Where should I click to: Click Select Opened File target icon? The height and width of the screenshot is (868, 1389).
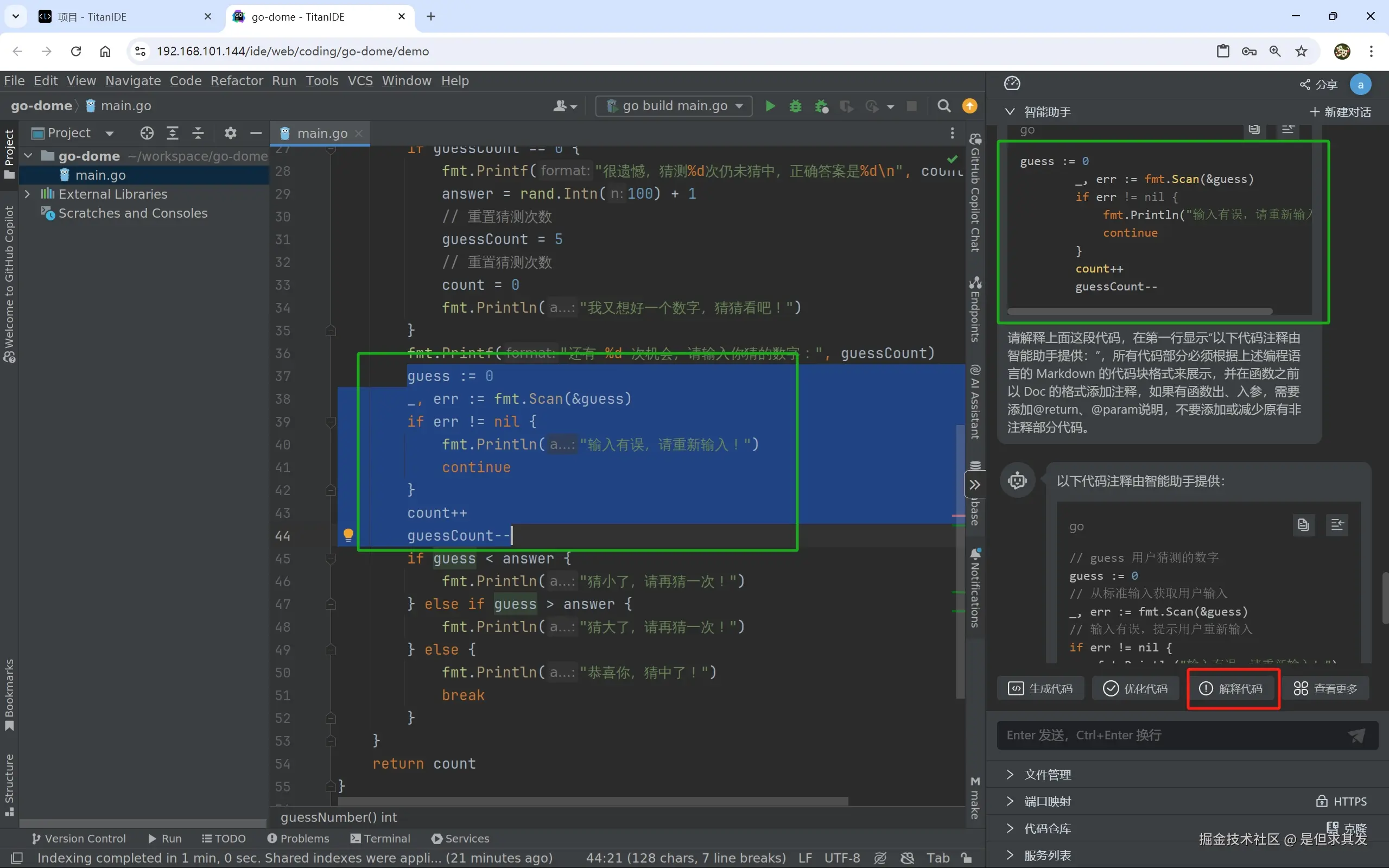pos(147,133)
